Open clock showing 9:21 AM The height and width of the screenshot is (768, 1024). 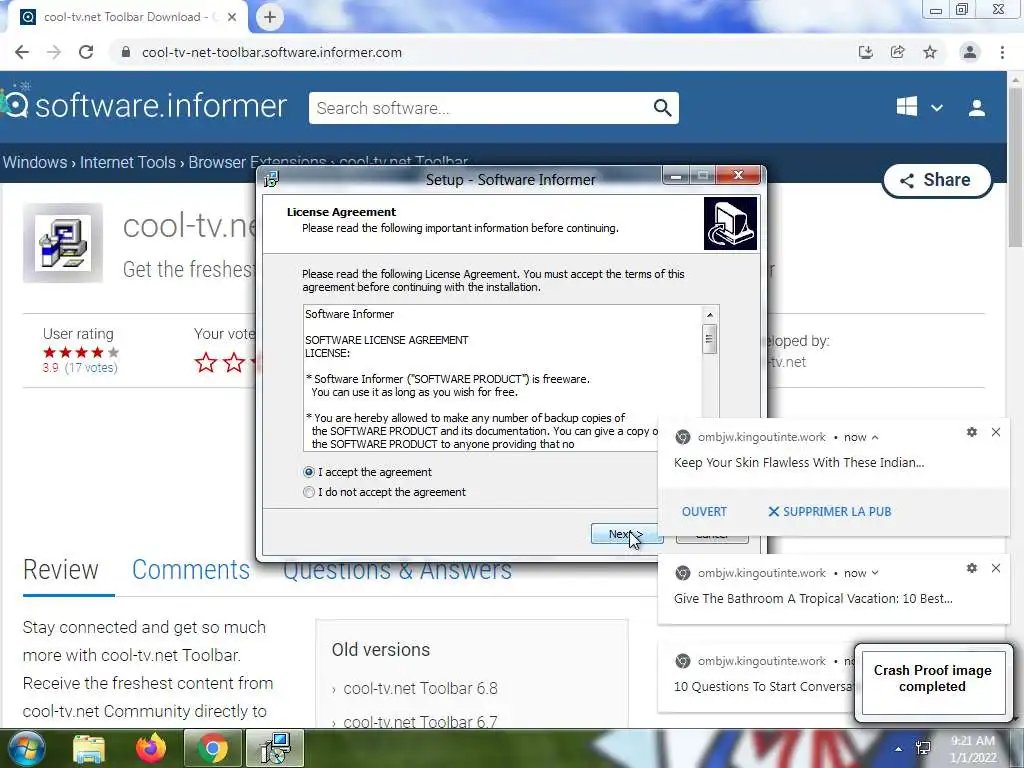pos(973,749)
